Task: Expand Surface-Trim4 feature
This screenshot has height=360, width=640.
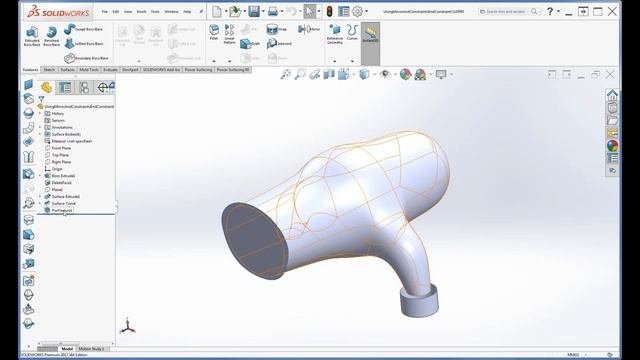Action: 40,204
